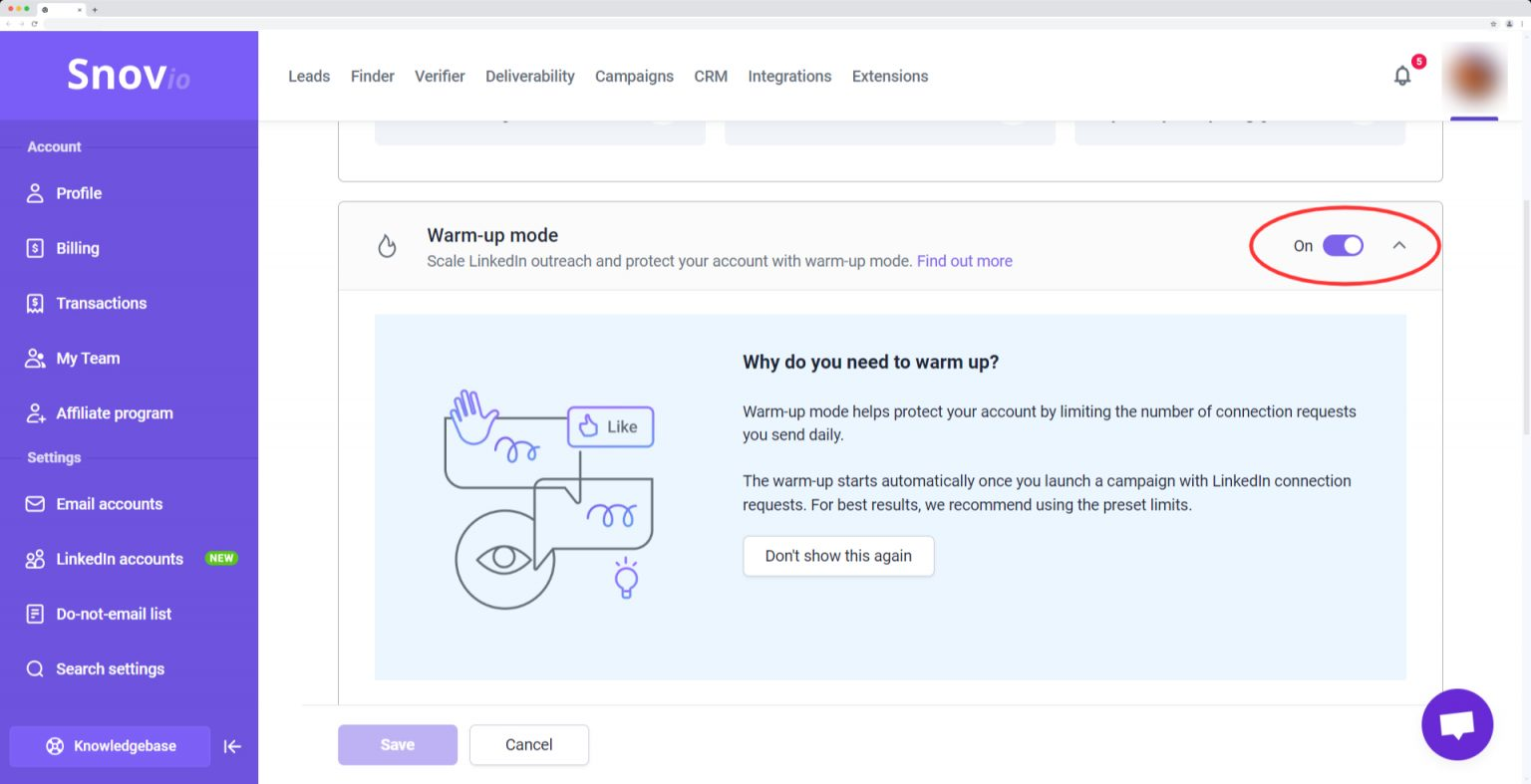Viewport: 1531px width, 784px height.
Task: Click the Search settings magnifier icon
Action: coord(35,669)
